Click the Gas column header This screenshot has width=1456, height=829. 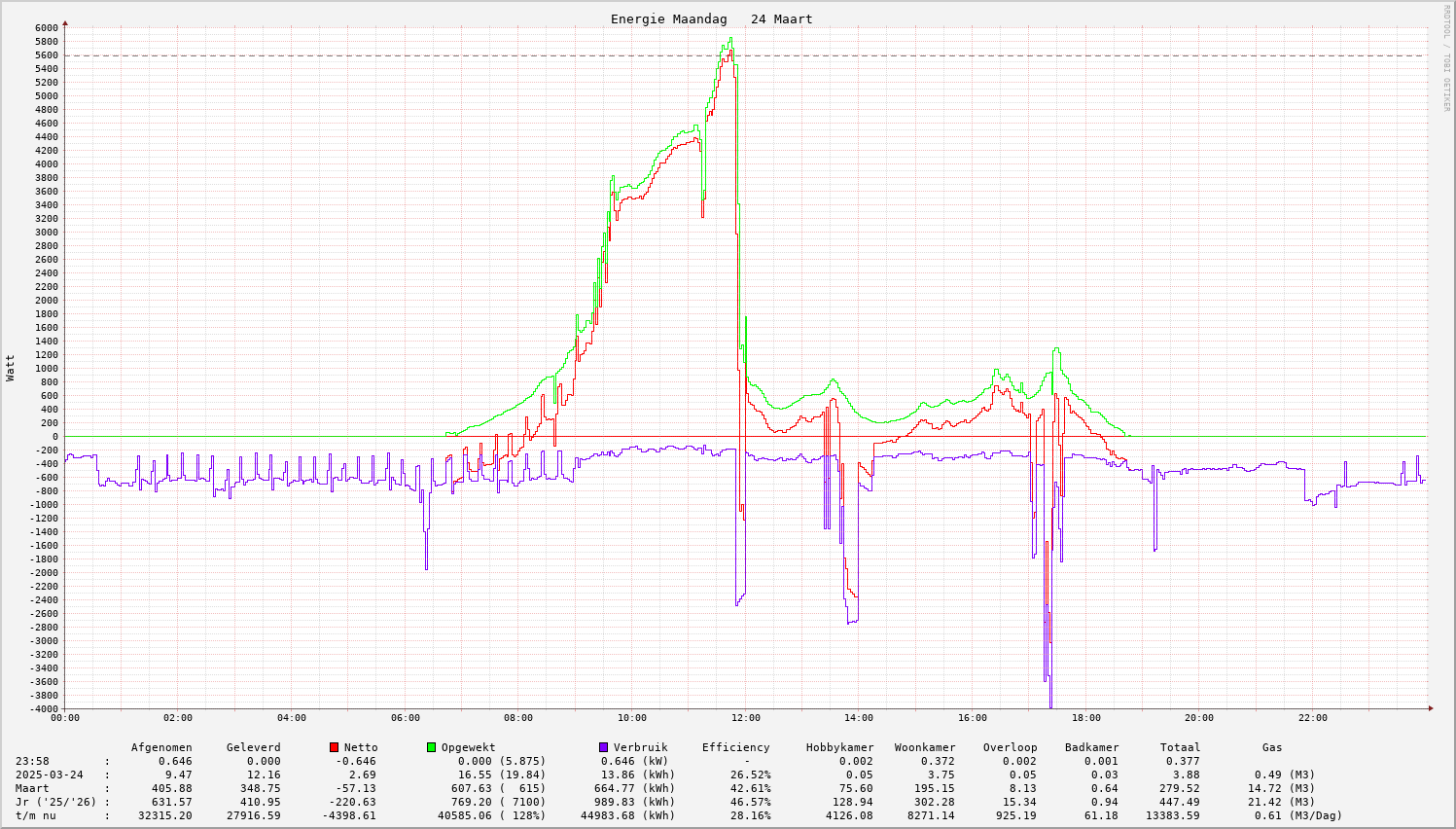point(1272,747)
